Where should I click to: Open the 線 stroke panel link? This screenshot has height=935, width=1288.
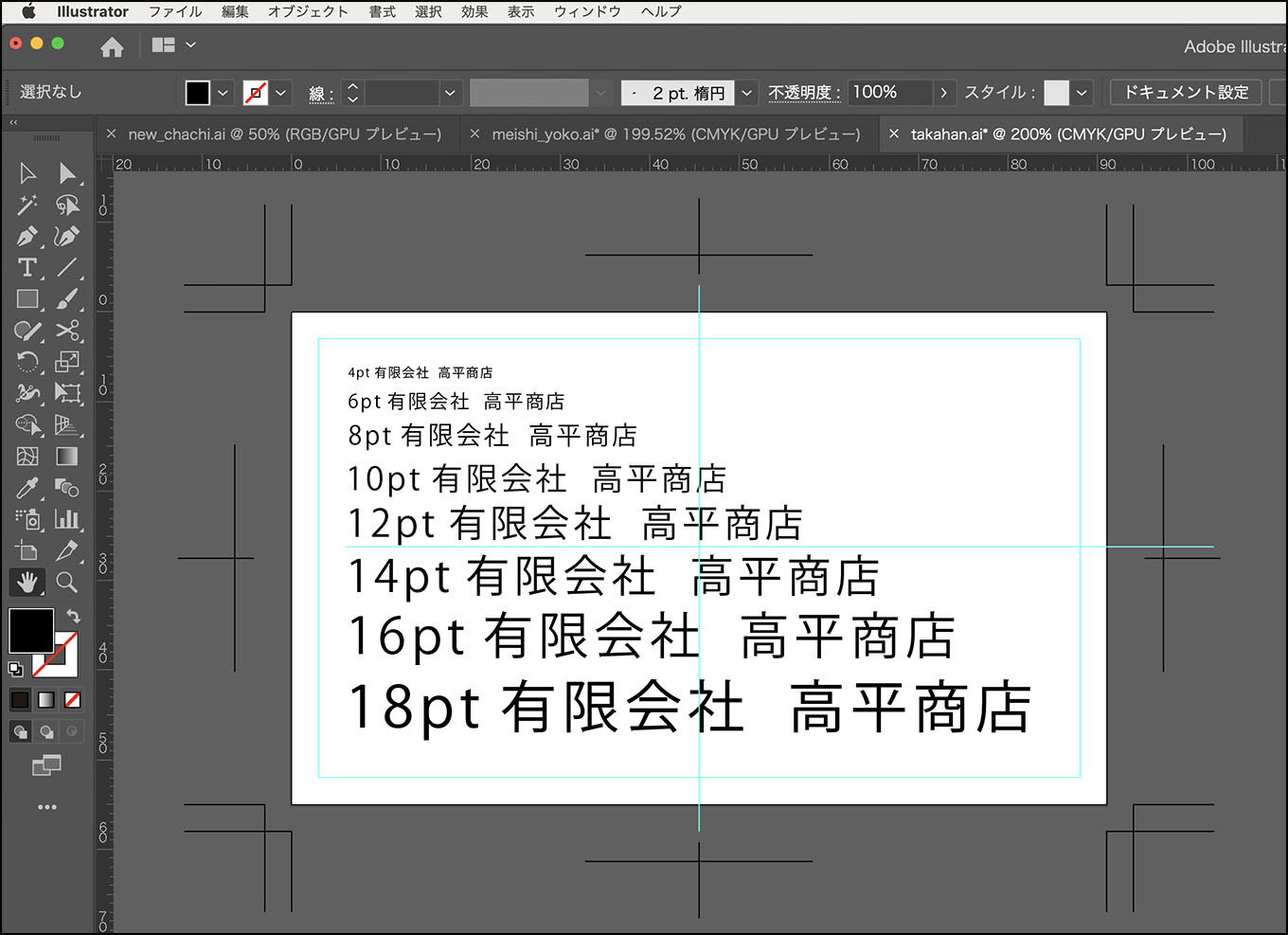click(x=321, y=93)
